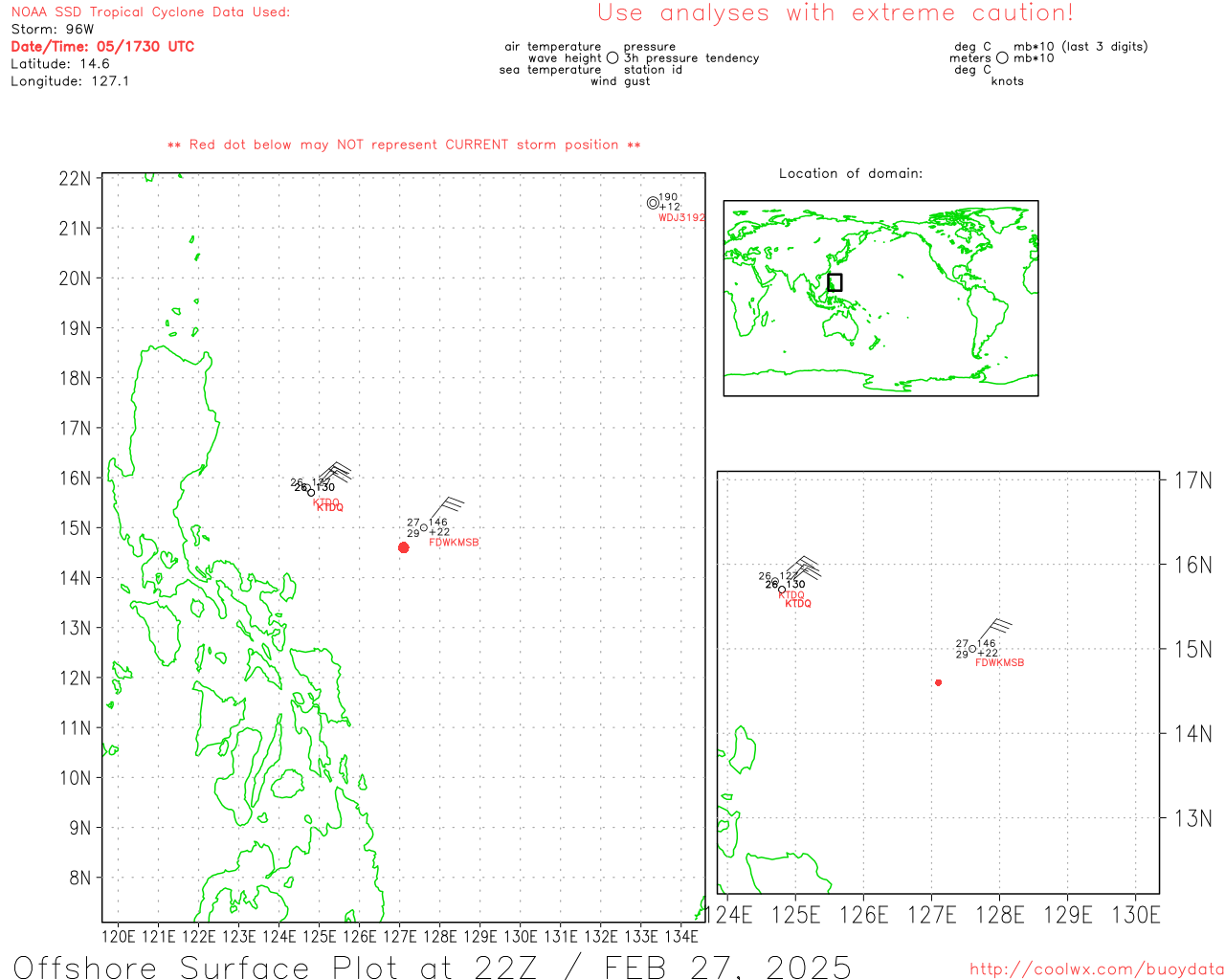Viewport: 1225px width, 980px height.
Task: Click the '+22' pressure tendency on main map
Action: tap(439, 532)
